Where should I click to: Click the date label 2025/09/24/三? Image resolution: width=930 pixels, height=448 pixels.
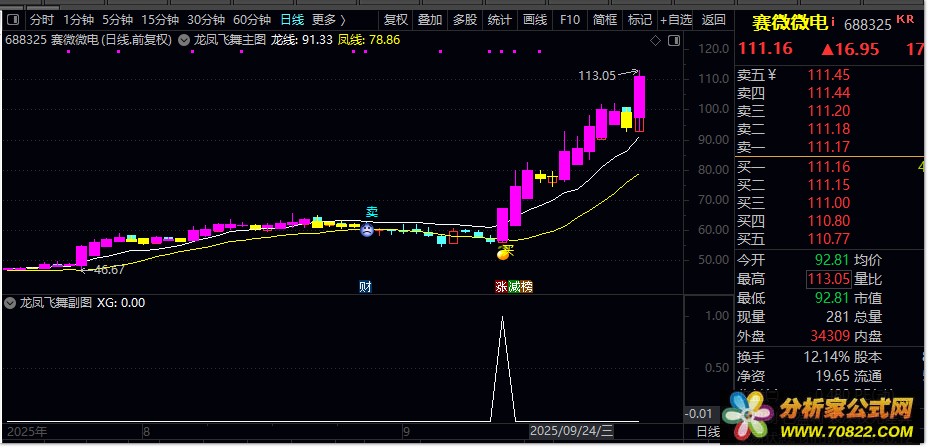pyautogui.click(x=572, y=430)
